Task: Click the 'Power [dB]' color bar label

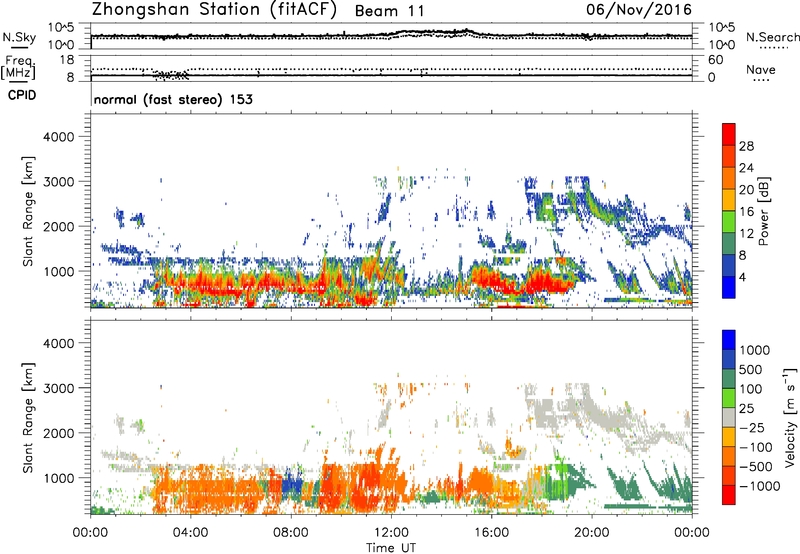Action: (x=763, y=211)
